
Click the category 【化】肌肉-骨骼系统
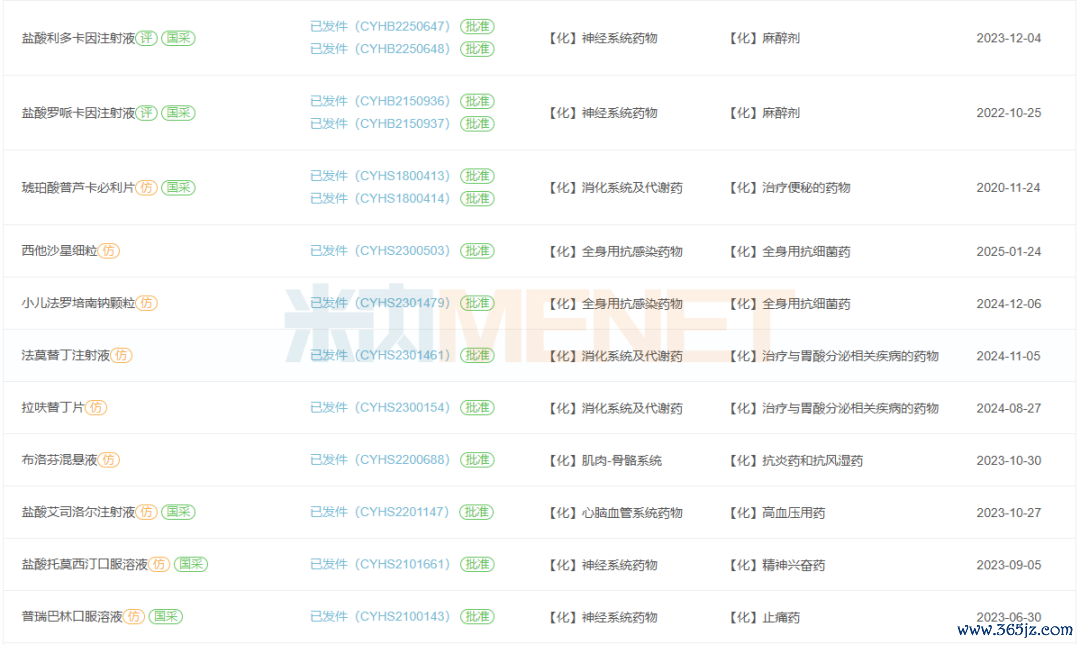point(605,460)
